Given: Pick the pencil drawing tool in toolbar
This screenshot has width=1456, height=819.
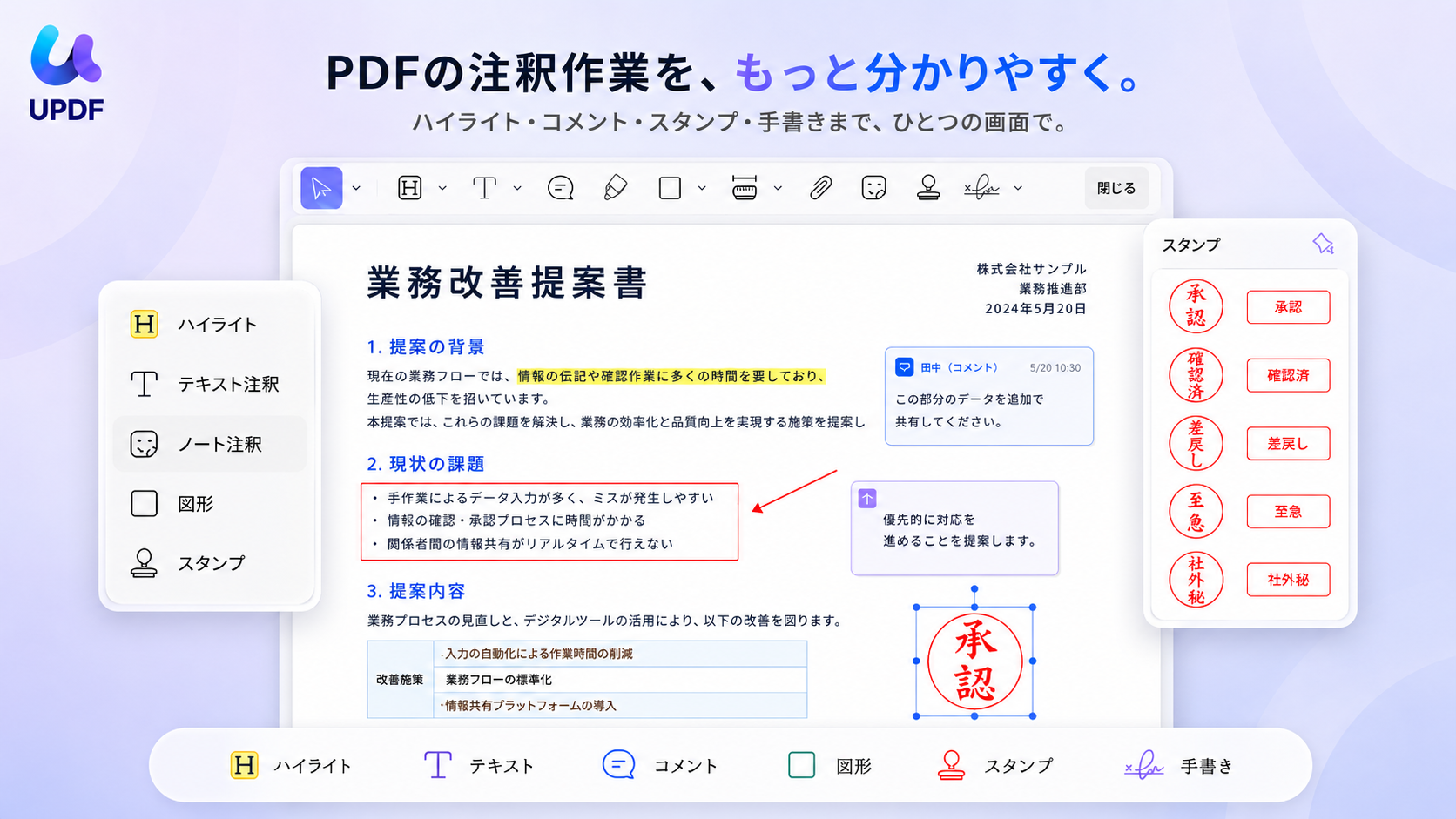Looking at the screenshot, I should point(615,188).
